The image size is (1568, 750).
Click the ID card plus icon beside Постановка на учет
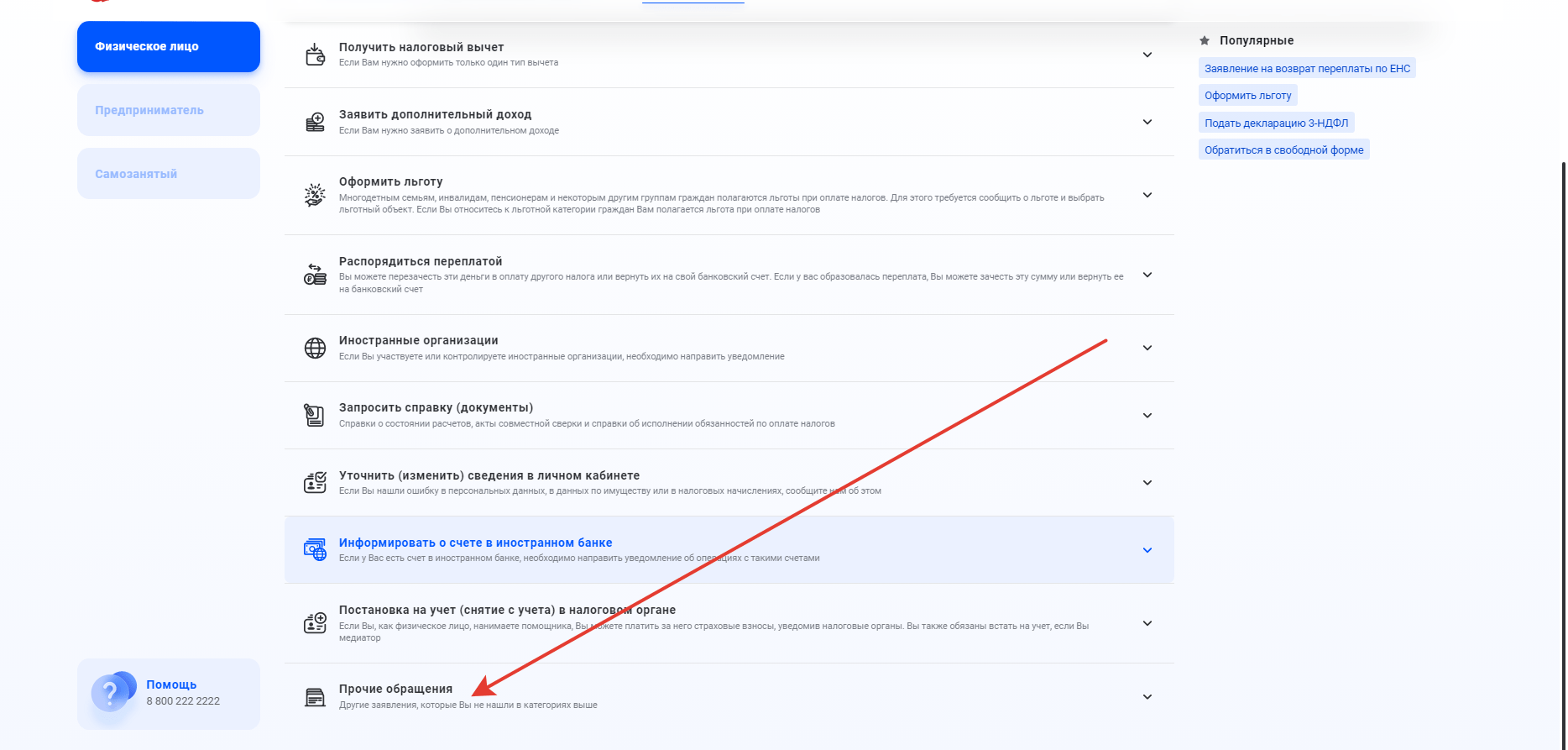315,623
